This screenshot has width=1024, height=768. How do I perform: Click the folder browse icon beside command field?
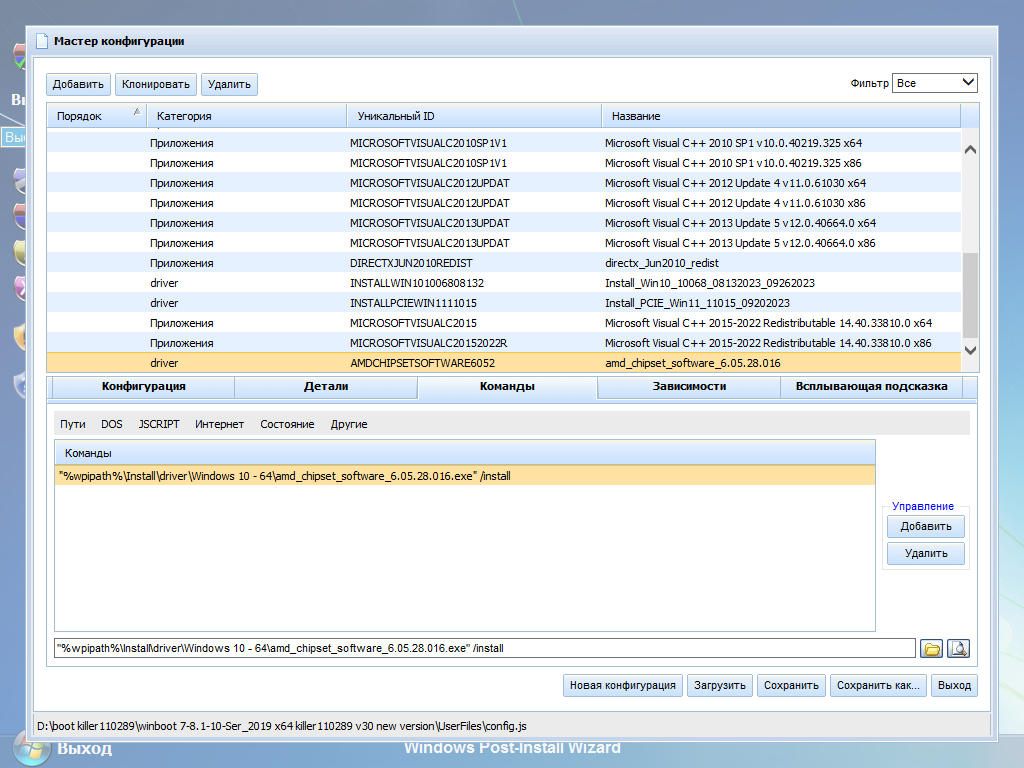pyautogui.click(x=932, y=648)
